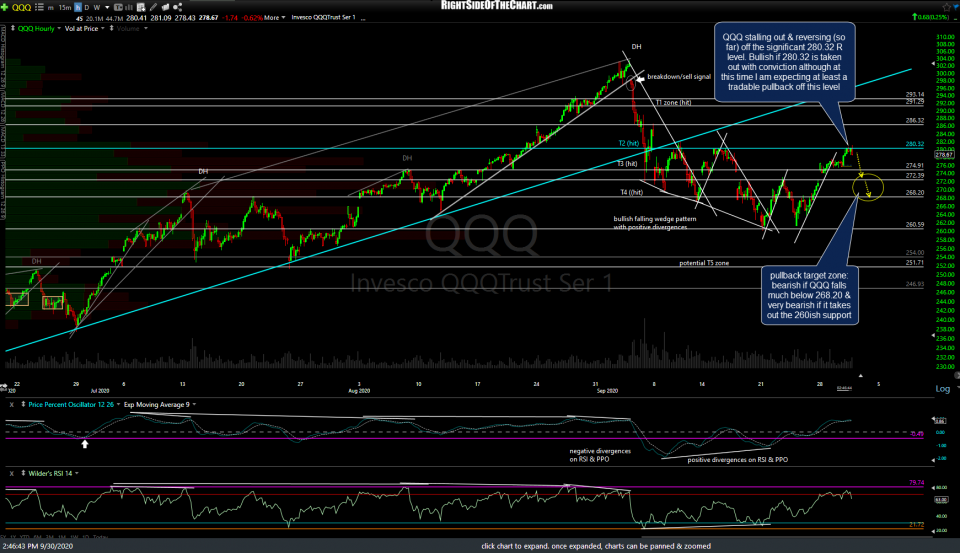Click the 280.32 price level label
This screenshot has width=960, height=553.
pos(915,145)
